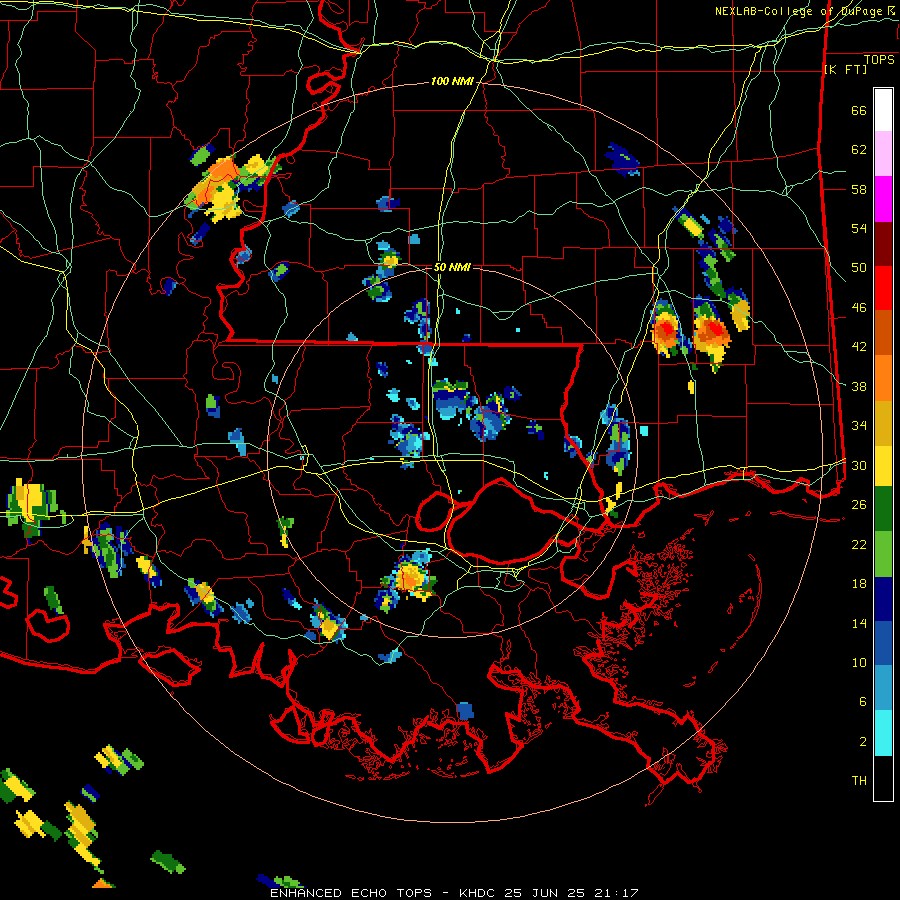Click the legend value 66
Screen dimensions: 900x900
pyautogui.click(x=859, y=111)
